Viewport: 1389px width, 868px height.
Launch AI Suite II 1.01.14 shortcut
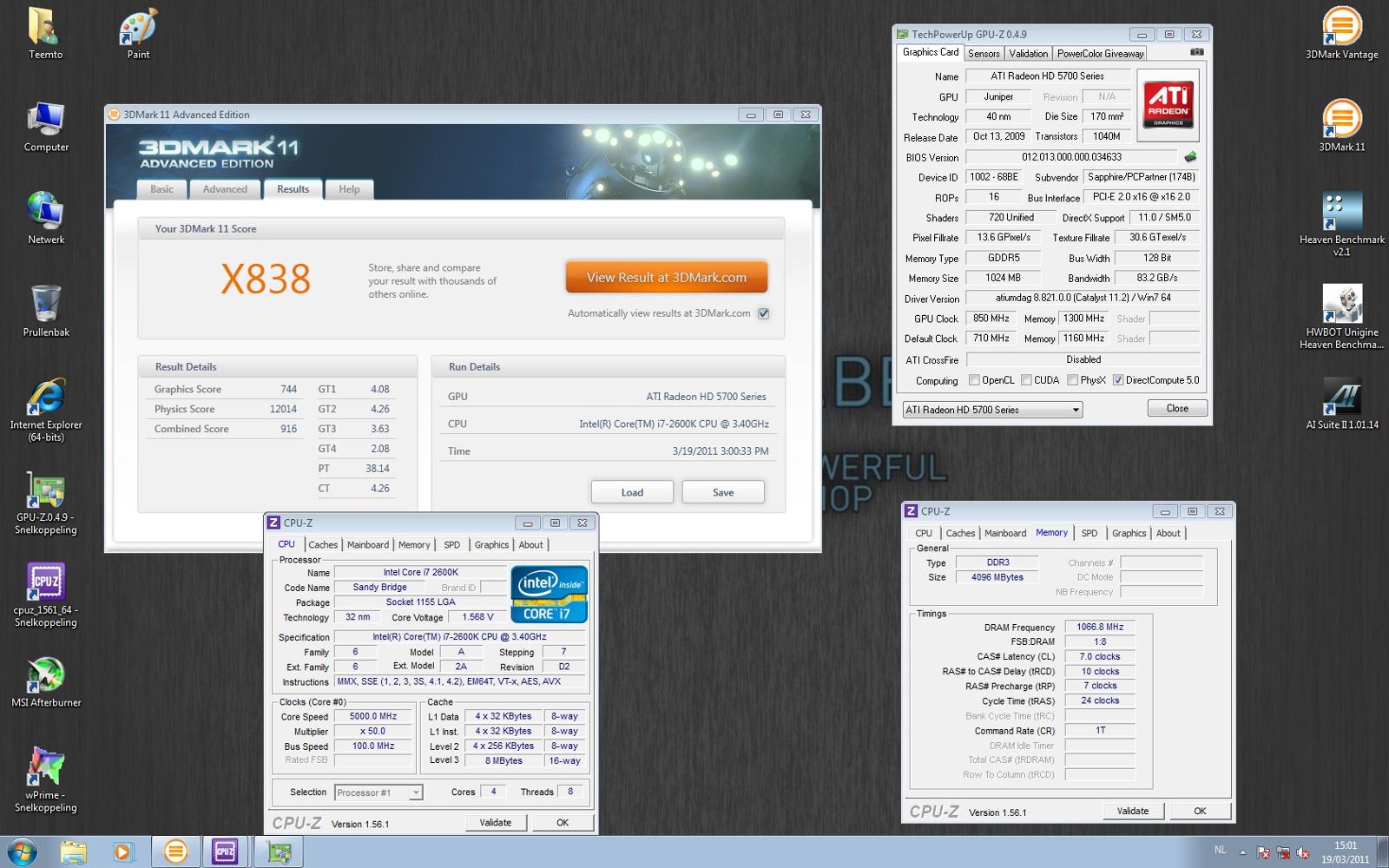click(1342, 404)
